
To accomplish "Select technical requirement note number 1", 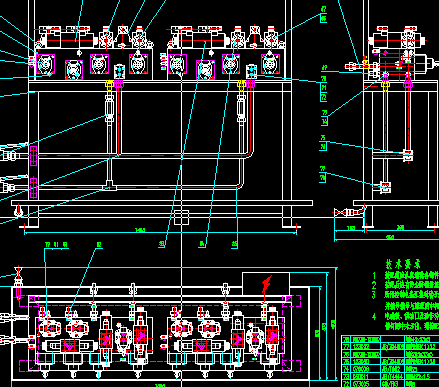I will tap(374, 275).
